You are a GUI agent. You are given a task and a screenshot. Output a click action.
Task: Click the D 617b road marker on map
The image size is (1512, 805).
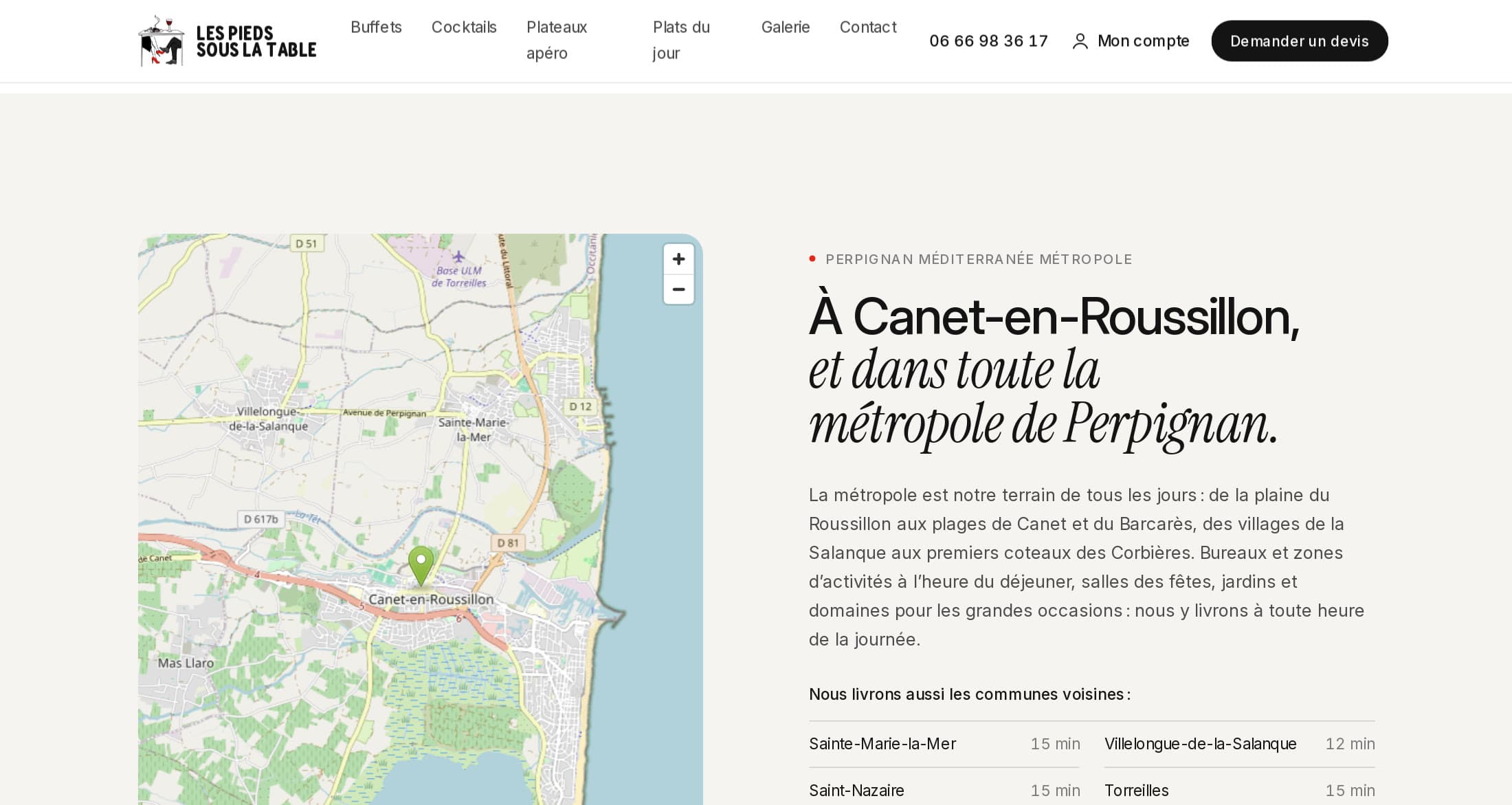261,519
